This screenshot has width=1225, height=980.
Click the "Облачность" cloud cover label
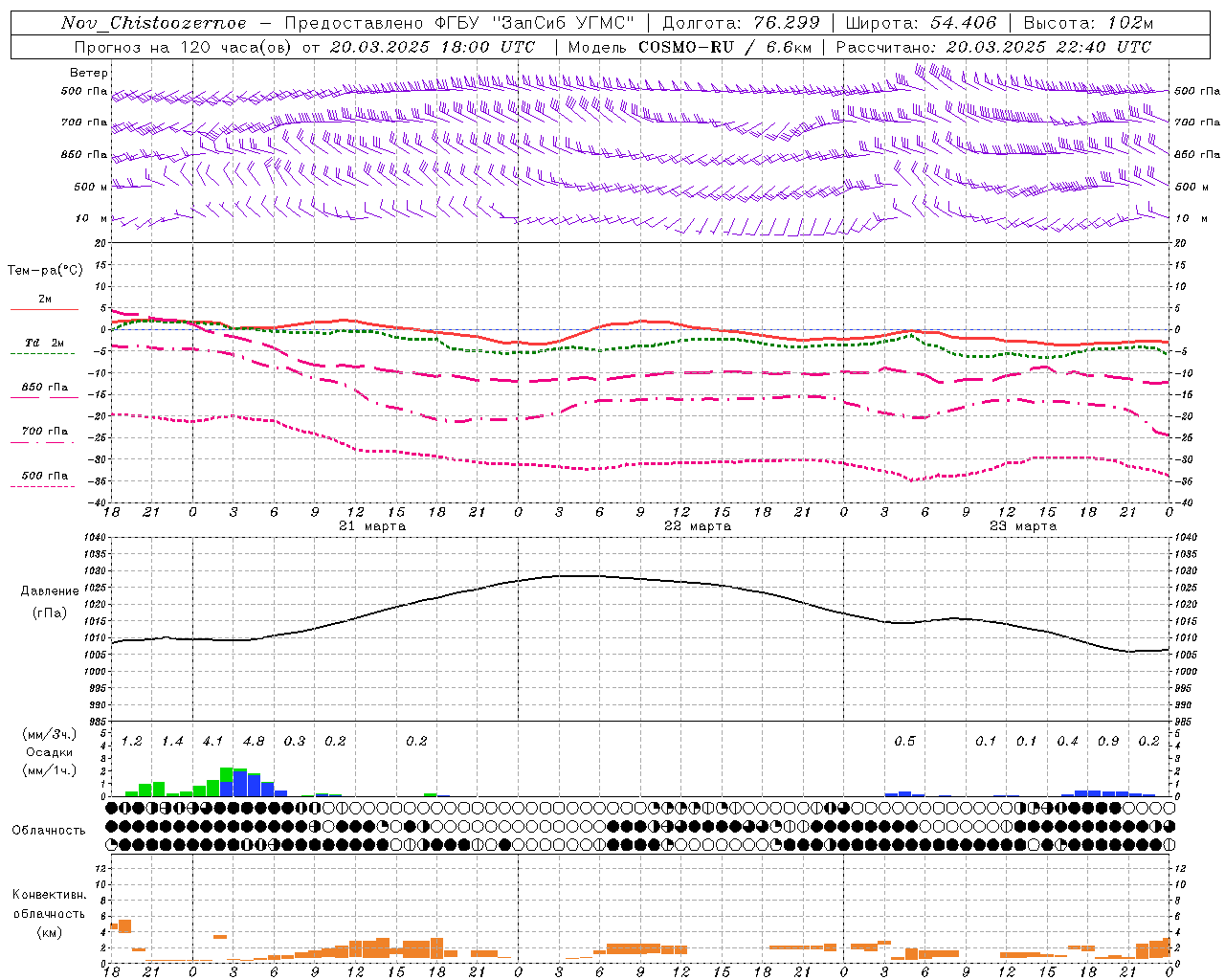(x=49, y=831)
